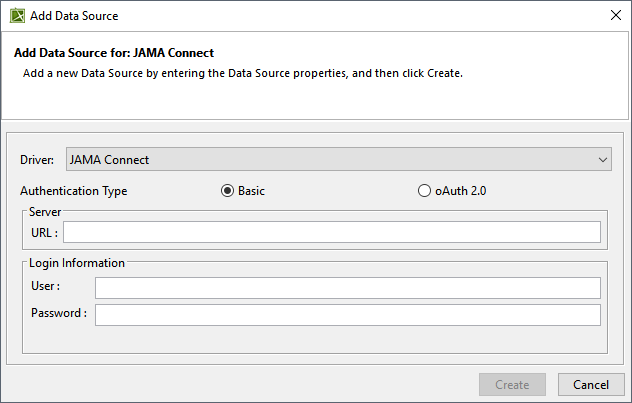
Task: Click the "URL :" field label
Action: tap(44, 233)
